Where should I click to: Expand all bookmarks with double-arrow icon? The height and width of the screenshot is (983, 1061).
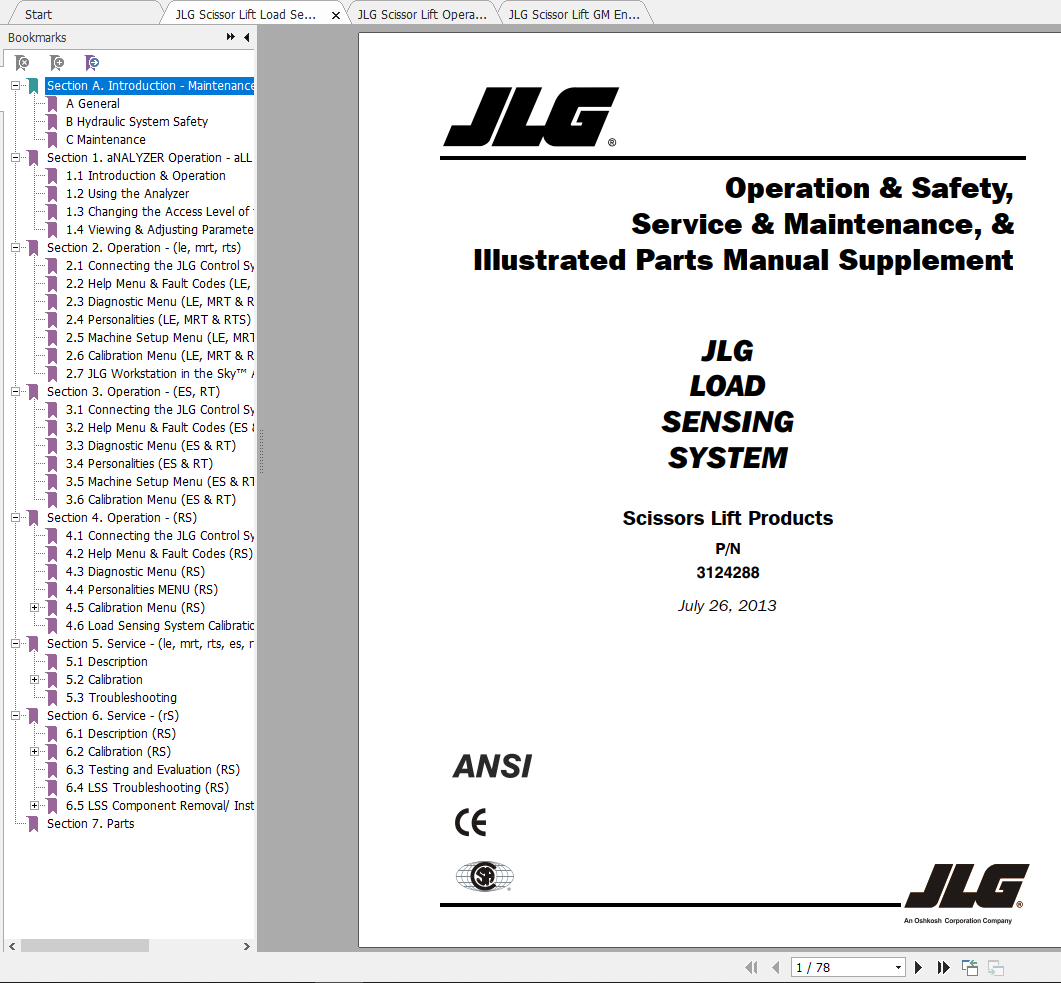point(231,37)
